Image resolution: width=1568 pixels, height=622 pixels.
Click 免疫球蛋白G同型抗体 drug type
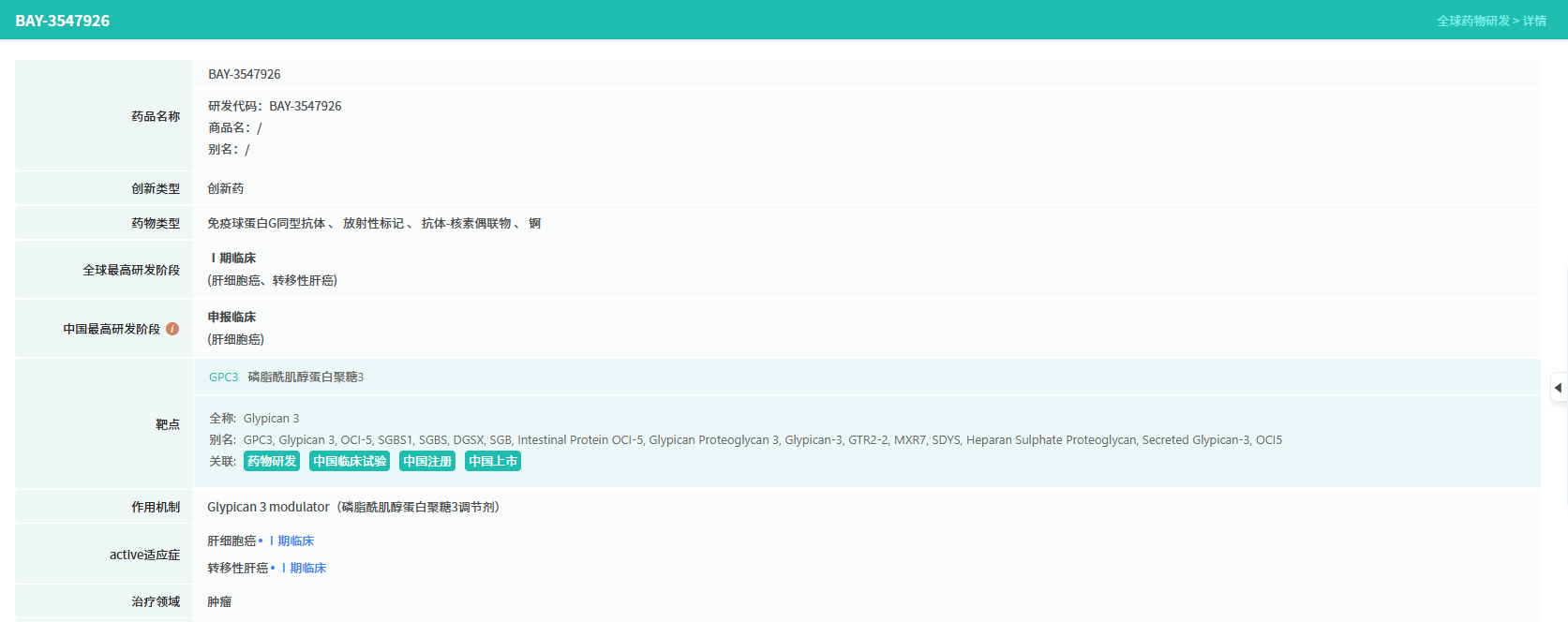[266, 223]
